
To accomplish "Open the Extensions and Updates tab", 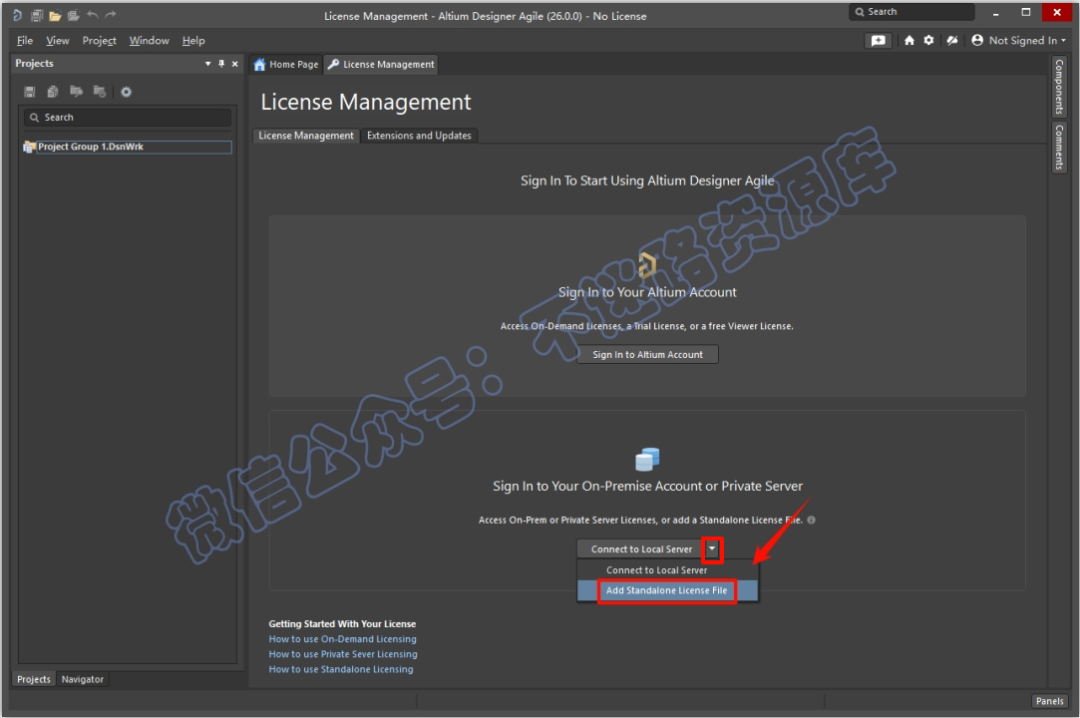I will 419,136.
